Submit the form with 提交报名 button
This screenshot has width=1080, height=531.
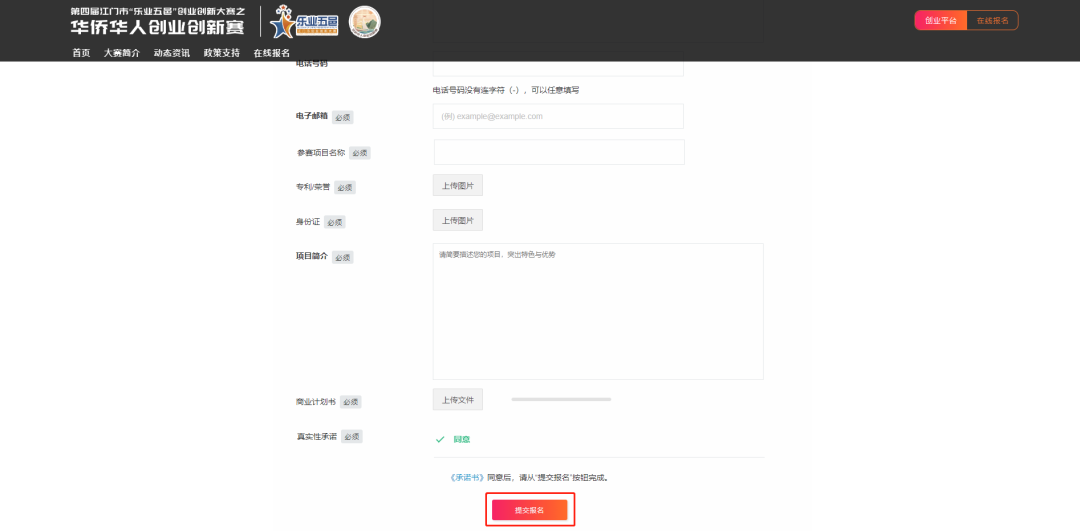click(x=529, y=510)
